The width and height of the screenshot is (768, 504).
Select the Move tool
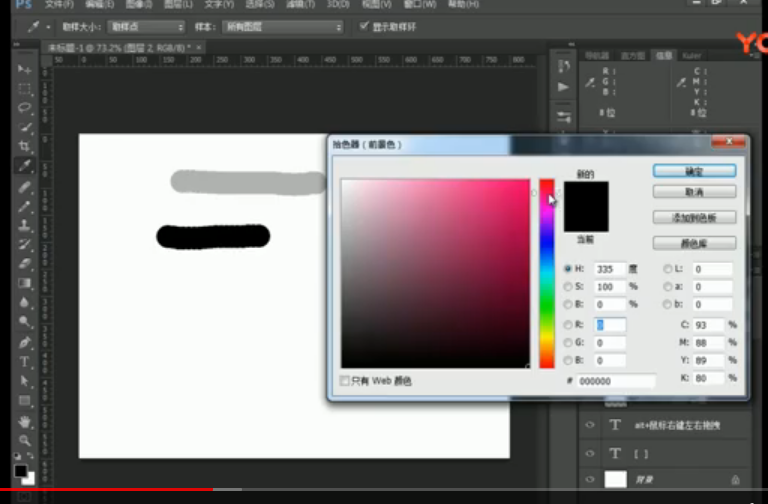pyautogui.click(x=24, y=70)
